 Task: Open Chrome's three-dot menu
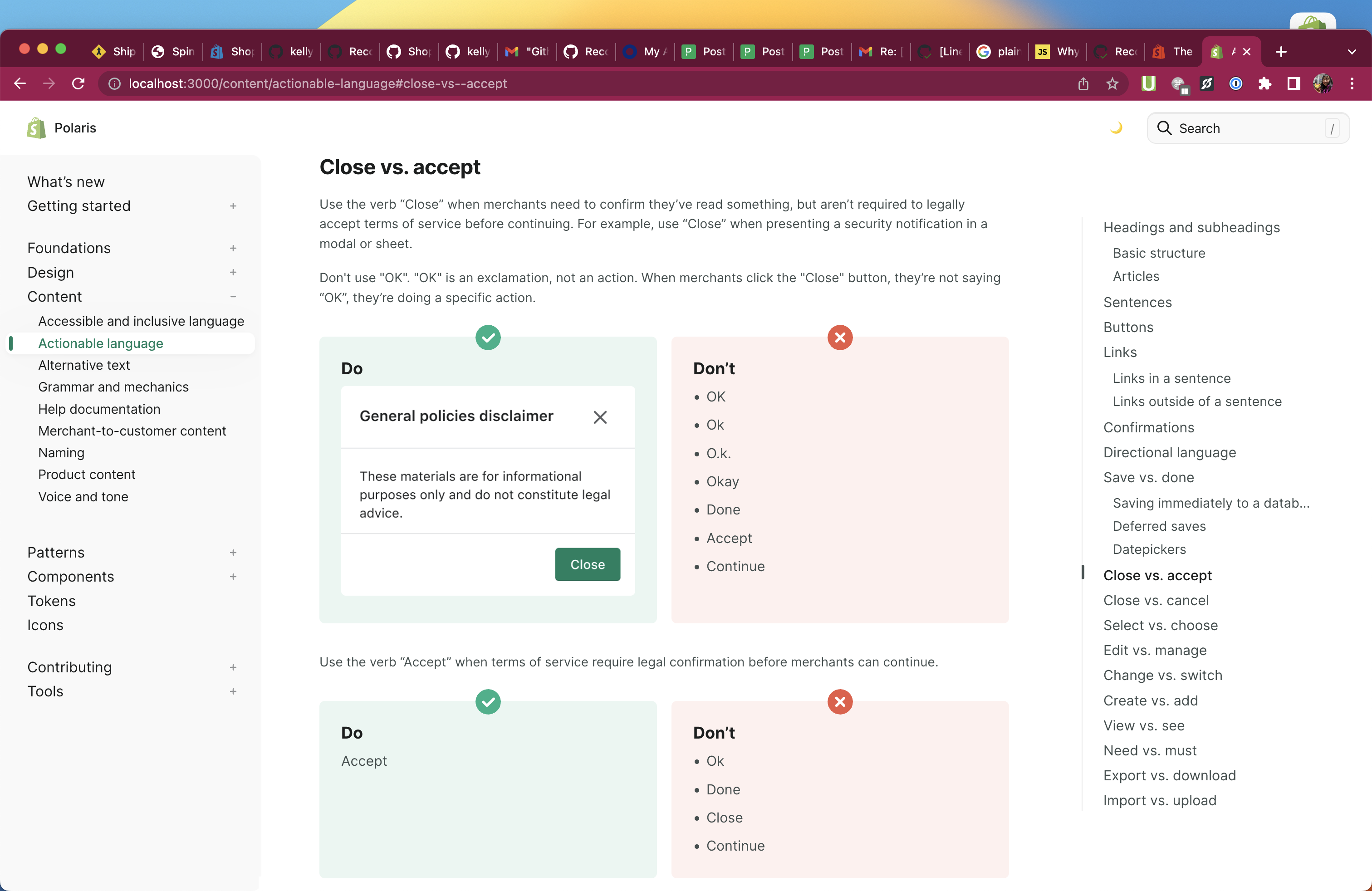click(1351, 84)
